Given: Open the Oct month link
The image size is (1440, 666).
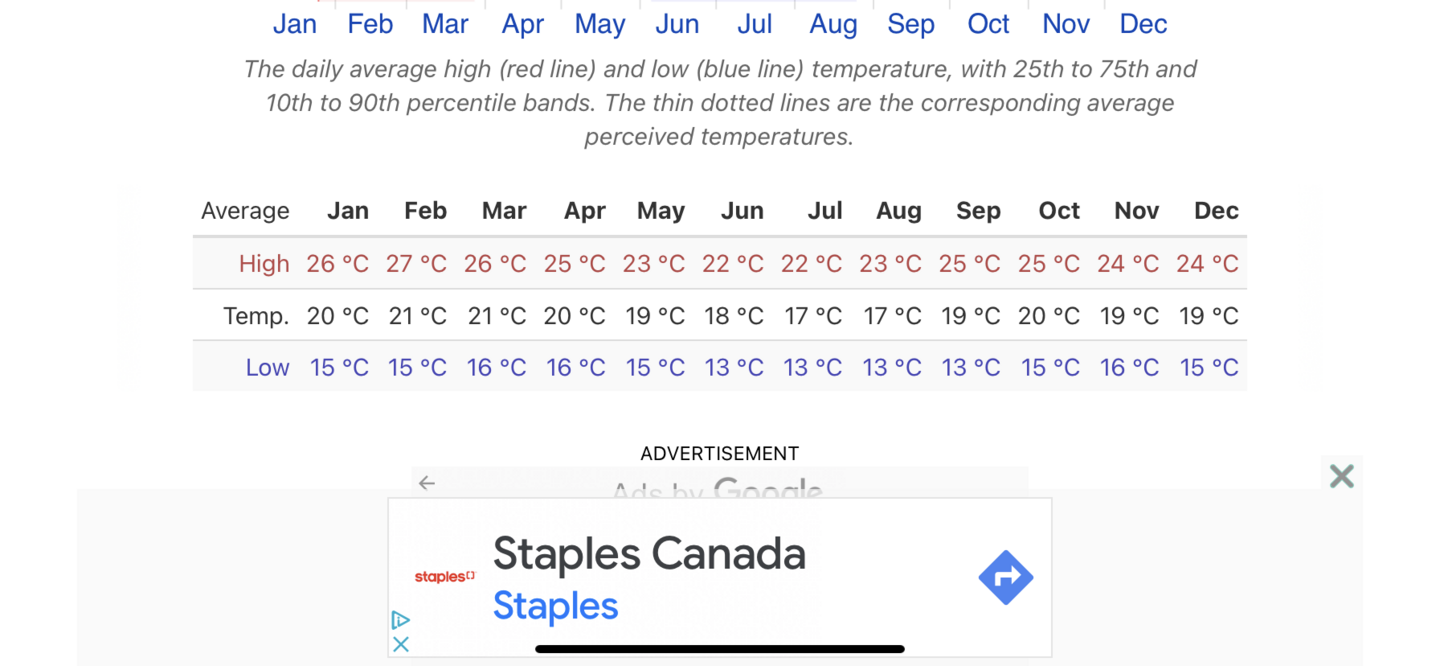Looking at the screenshot, I should point(989,24).
